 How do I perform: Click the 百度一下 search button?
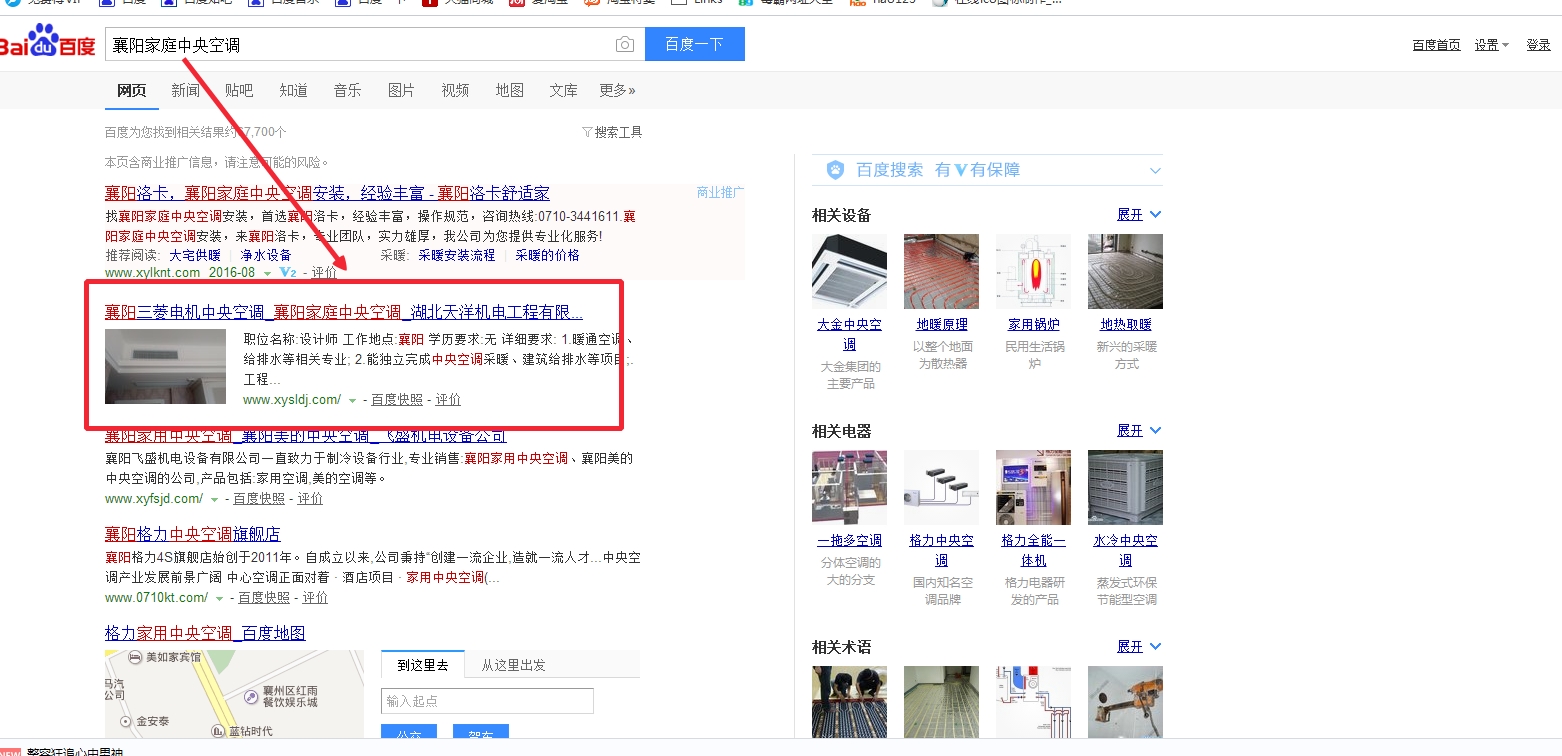pos(694,44)
